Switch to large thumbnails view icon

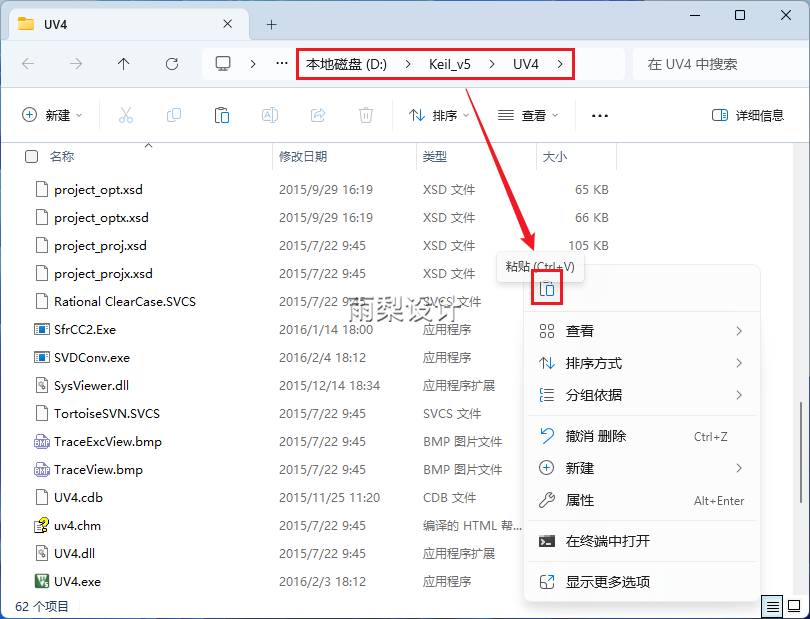(794, 606)
